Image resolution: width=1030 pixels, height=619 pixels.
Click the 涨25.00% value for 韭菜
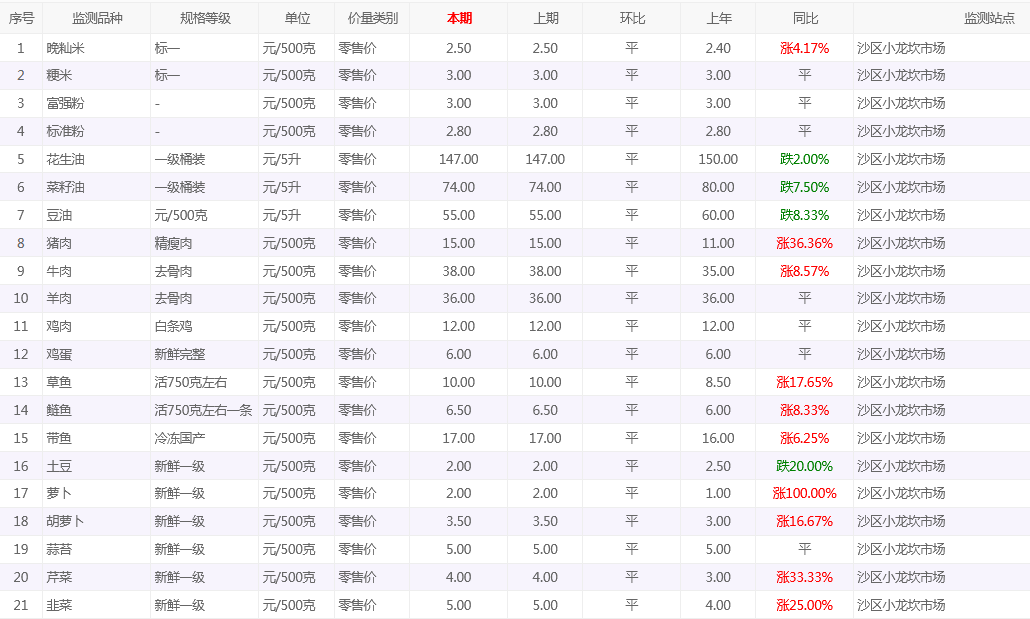coord(805,605)
